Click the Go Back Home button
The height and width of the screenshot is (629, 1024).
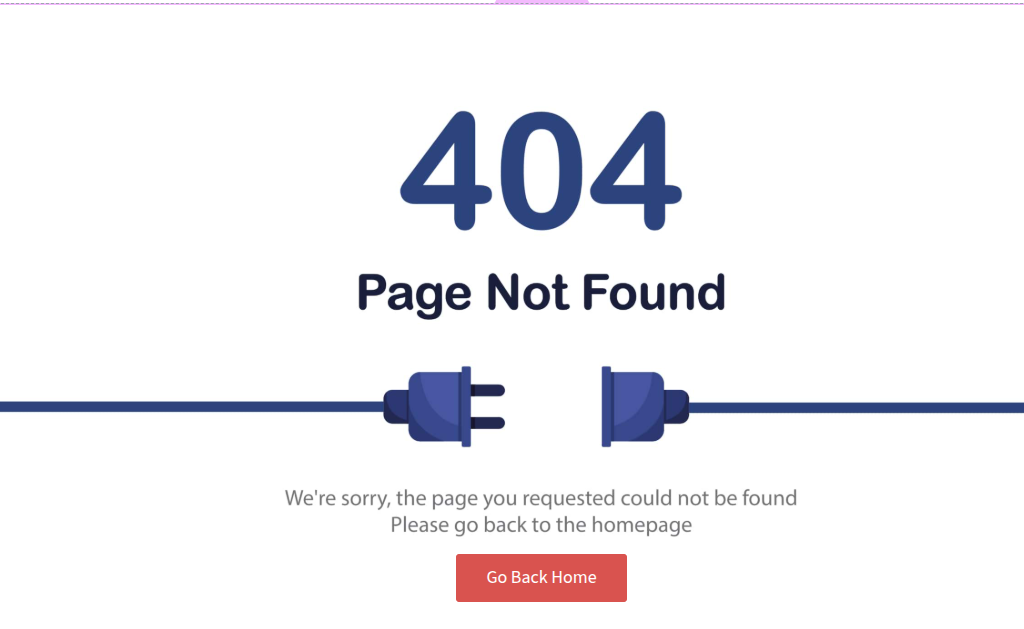click(541, 577)
